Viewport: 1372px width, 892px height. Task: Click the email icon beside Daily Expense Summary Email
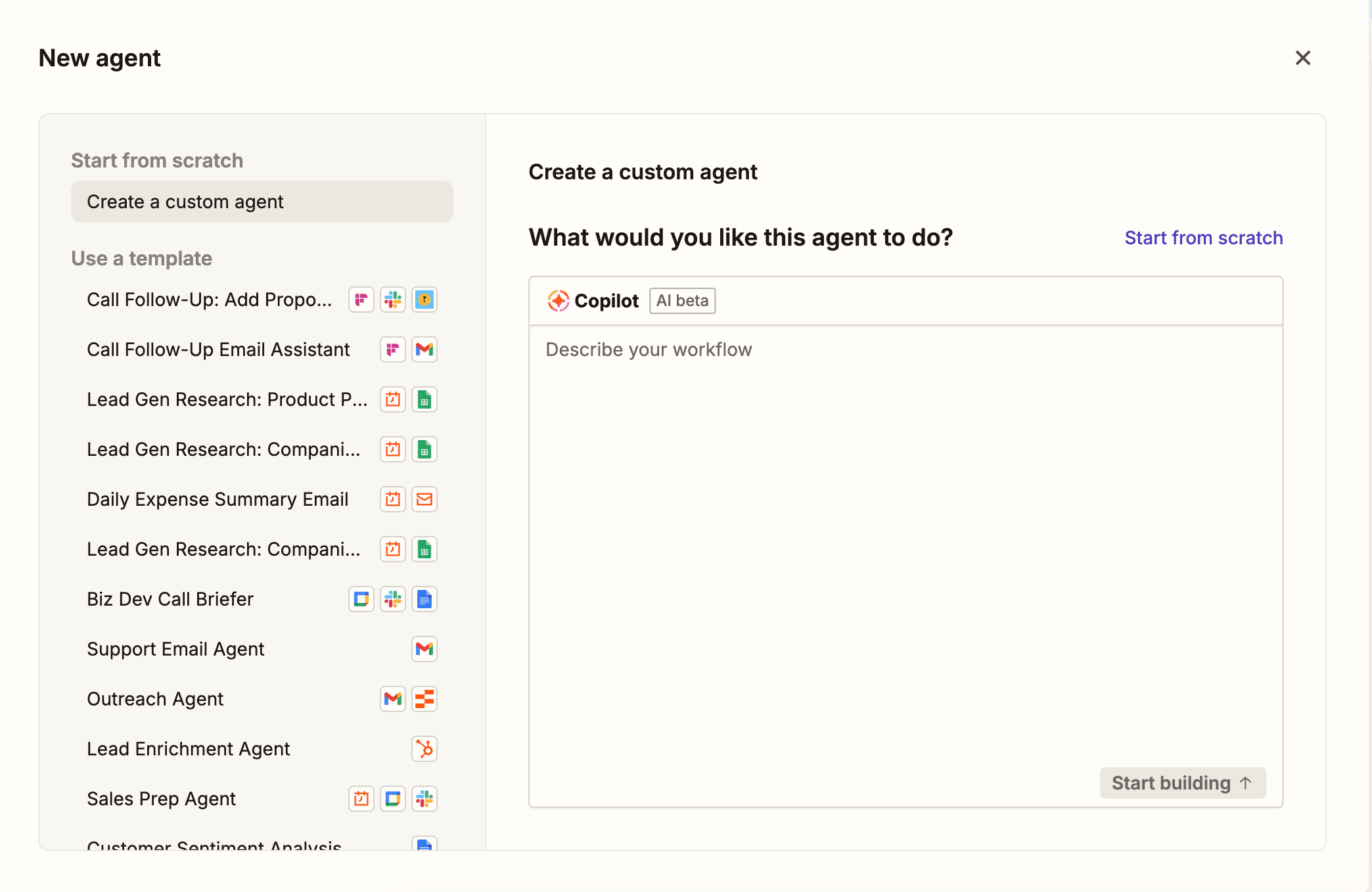coord(424,499)
